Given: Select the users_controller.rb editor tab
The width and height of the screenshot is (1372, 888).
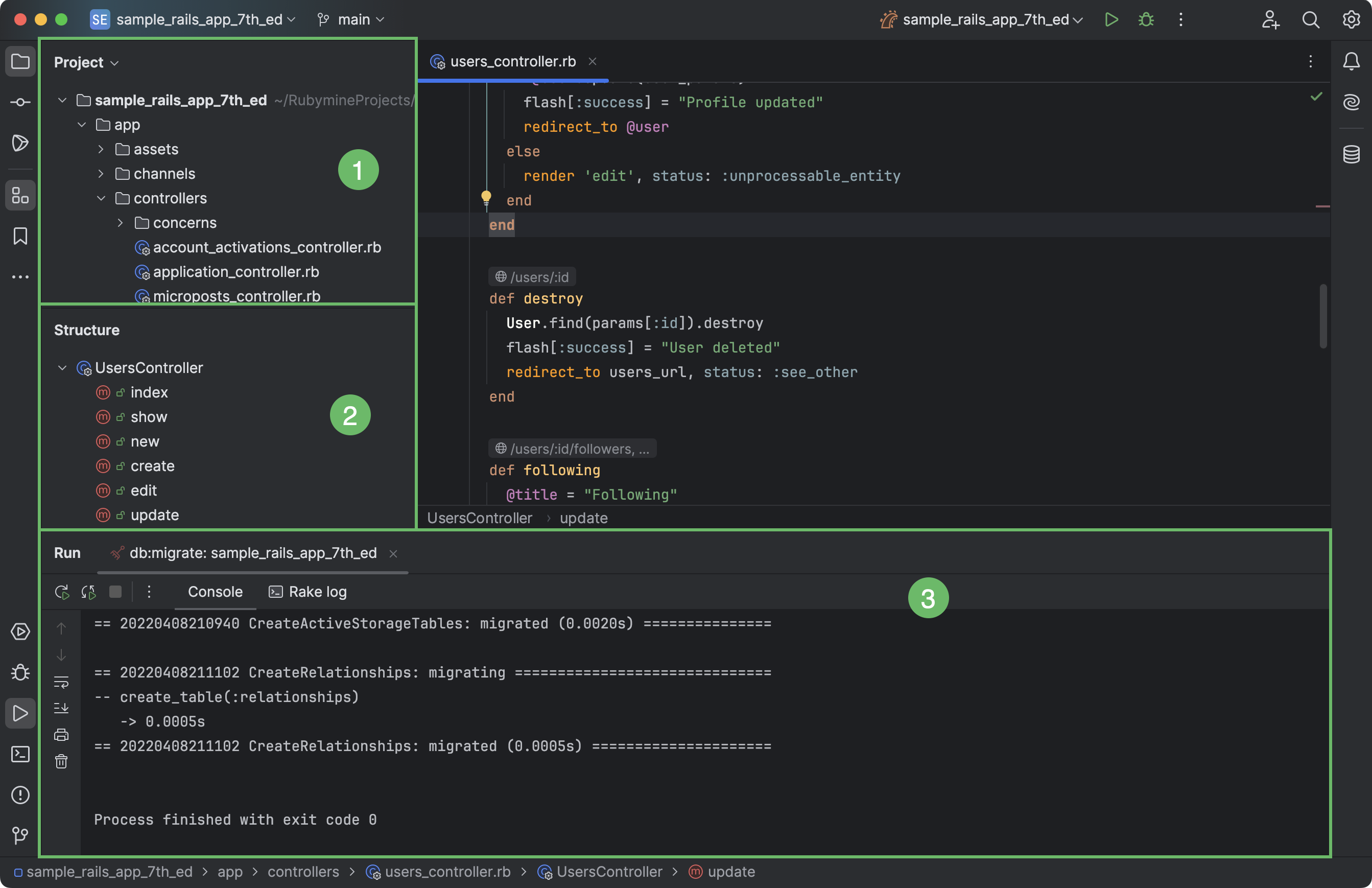Looking at the screenshot, I should tap(513, 62).
